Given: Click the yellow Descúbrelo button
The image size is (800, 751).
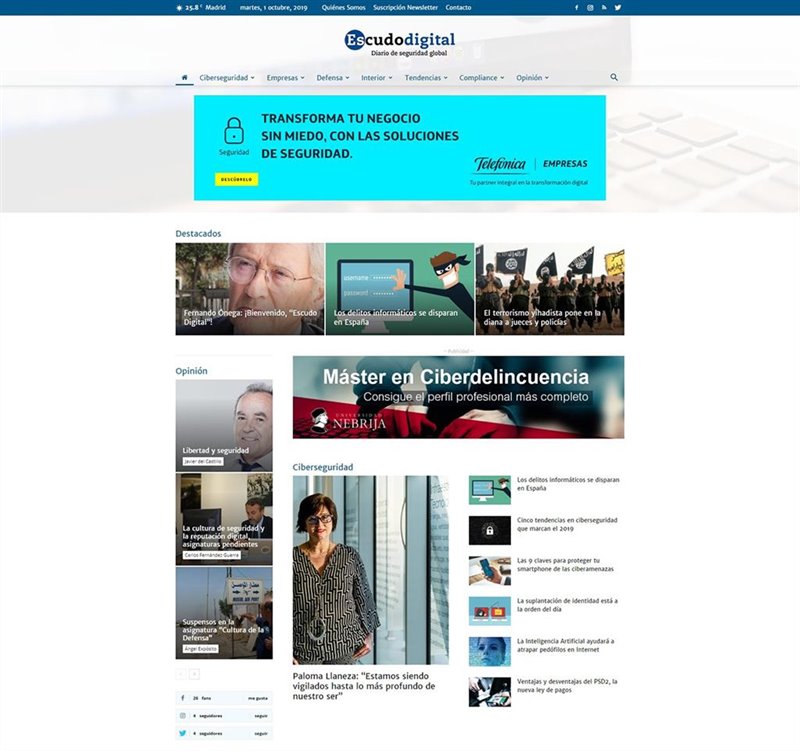Looking at the screenshot, I should point(237,180).
